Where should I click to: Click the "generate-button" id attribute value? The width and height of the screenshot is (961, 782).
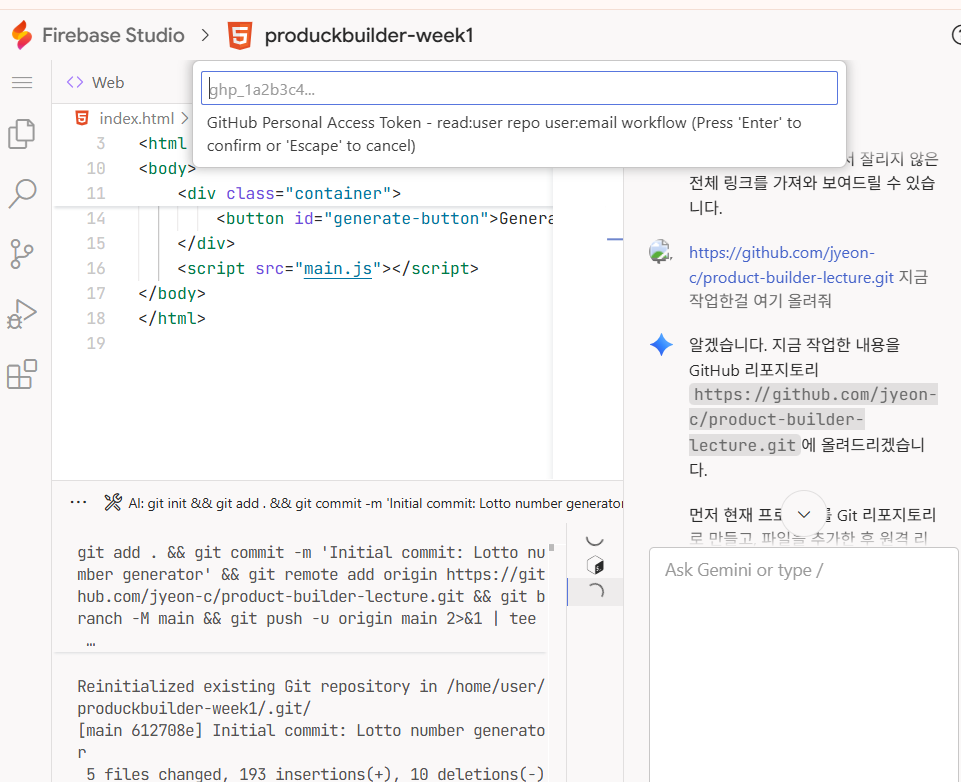click(406, 219)
